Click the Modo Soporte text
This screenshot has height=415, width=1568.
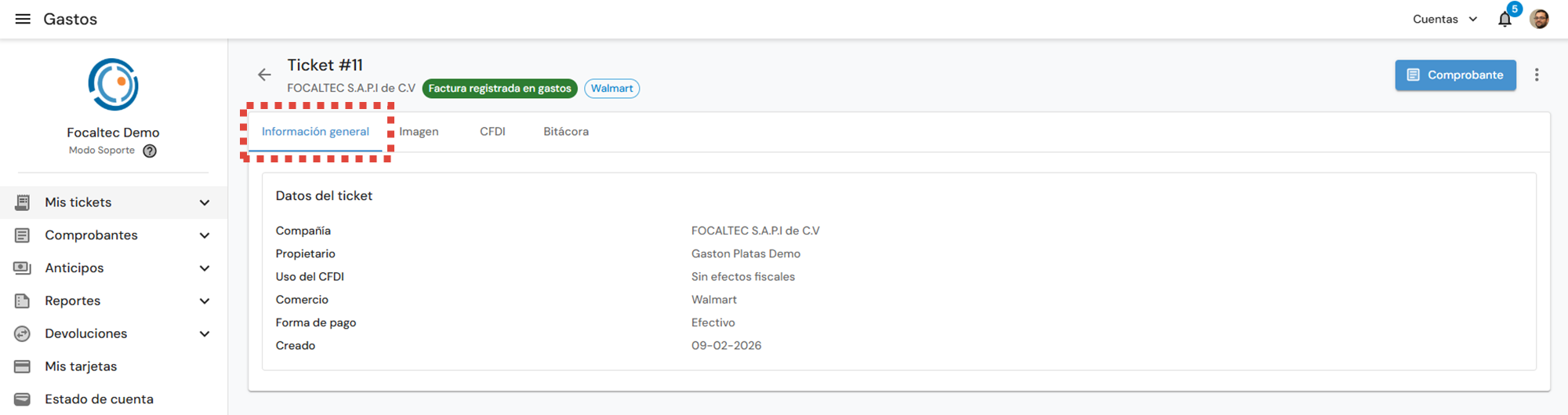pos(102,151)
